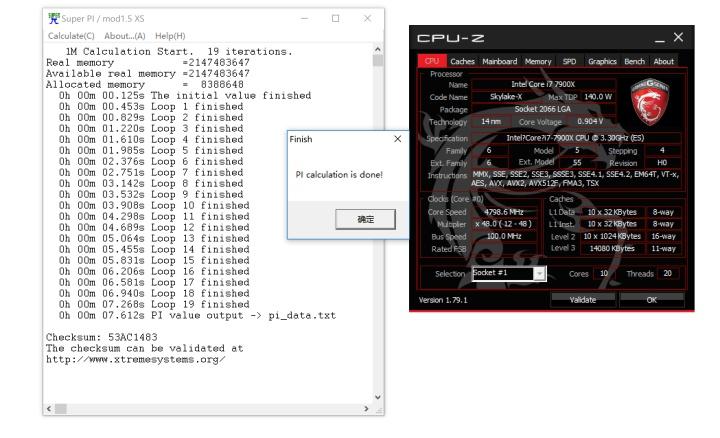Click the Version 1.79.1 label in CPU-Z
This screenshot has width=720, height=438.
point(443,300)
